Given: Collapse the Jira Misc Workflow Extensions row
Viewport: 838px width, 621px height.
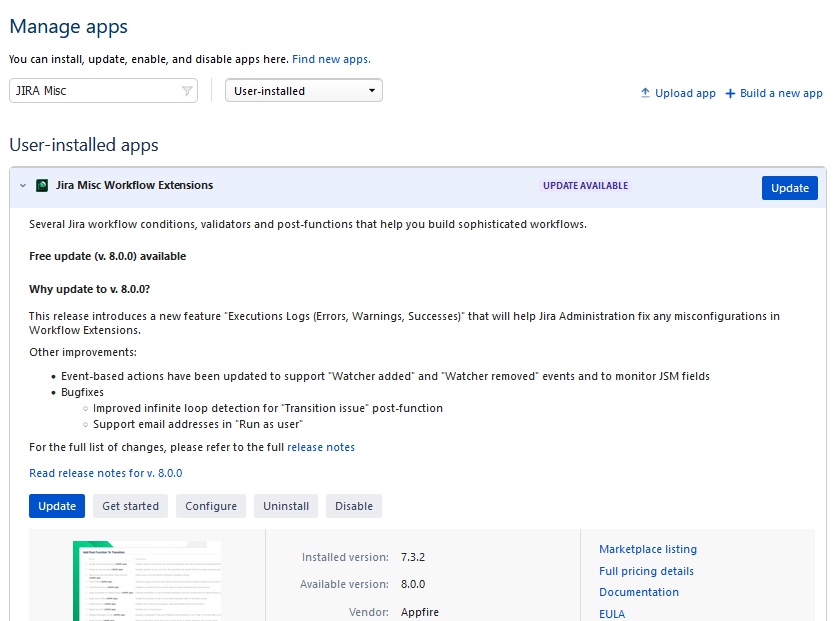Looking at the screenshot, I should (x=22, y=185).
